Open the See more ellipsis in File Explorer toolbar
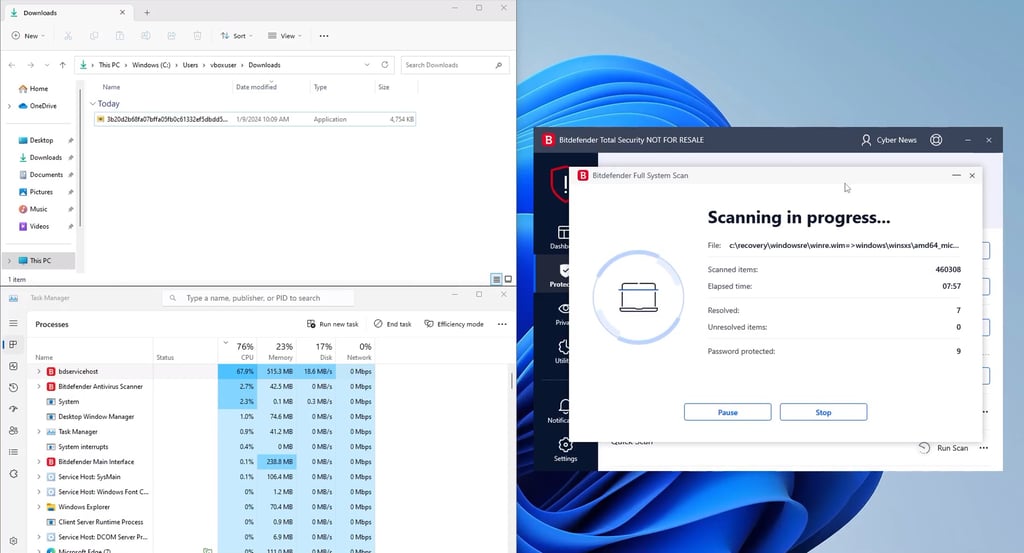The height and width of the screenshot is (553, 1024). point(324,36)
